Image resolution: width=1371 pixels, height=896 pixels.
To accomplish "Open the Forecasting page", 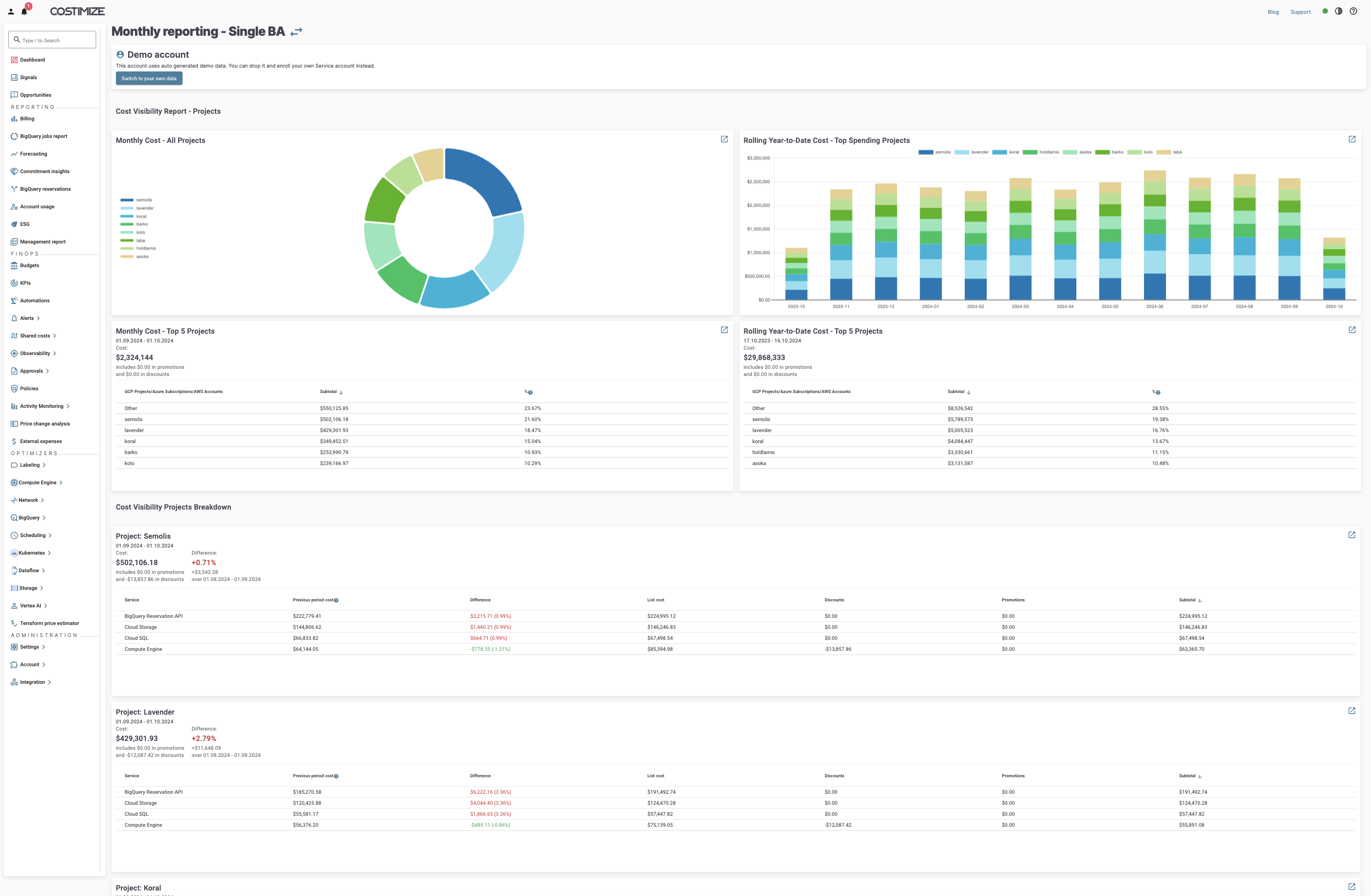I will tap(35, 154).
